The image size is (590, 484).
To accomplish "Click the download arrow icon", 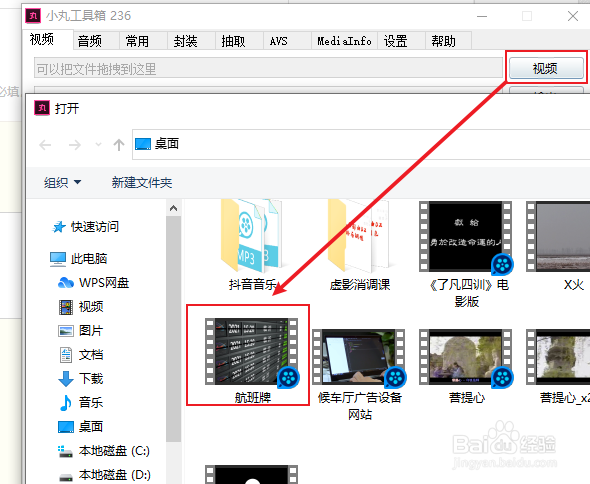I will pyautogui.click(x=66, y=379).
